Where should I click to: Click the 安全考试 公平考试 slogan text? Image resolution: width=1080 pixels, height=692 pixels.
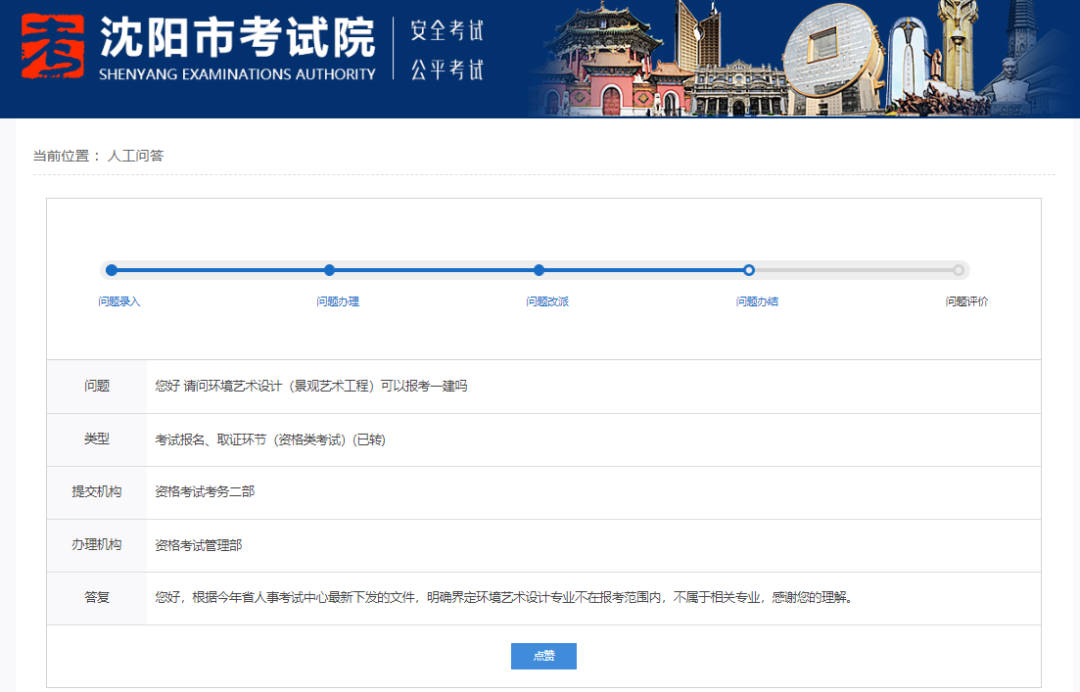447,49
